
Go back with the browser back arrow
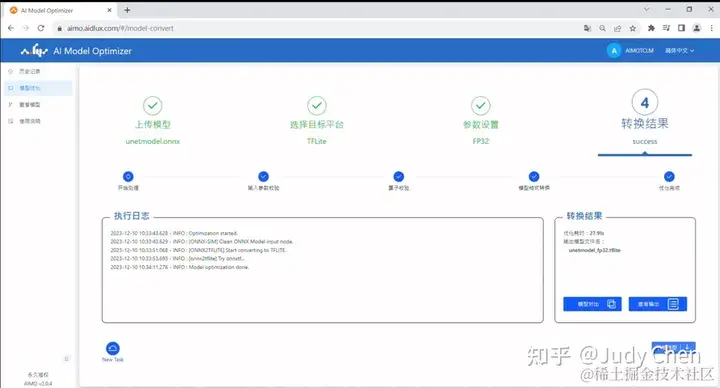[11, 28]
